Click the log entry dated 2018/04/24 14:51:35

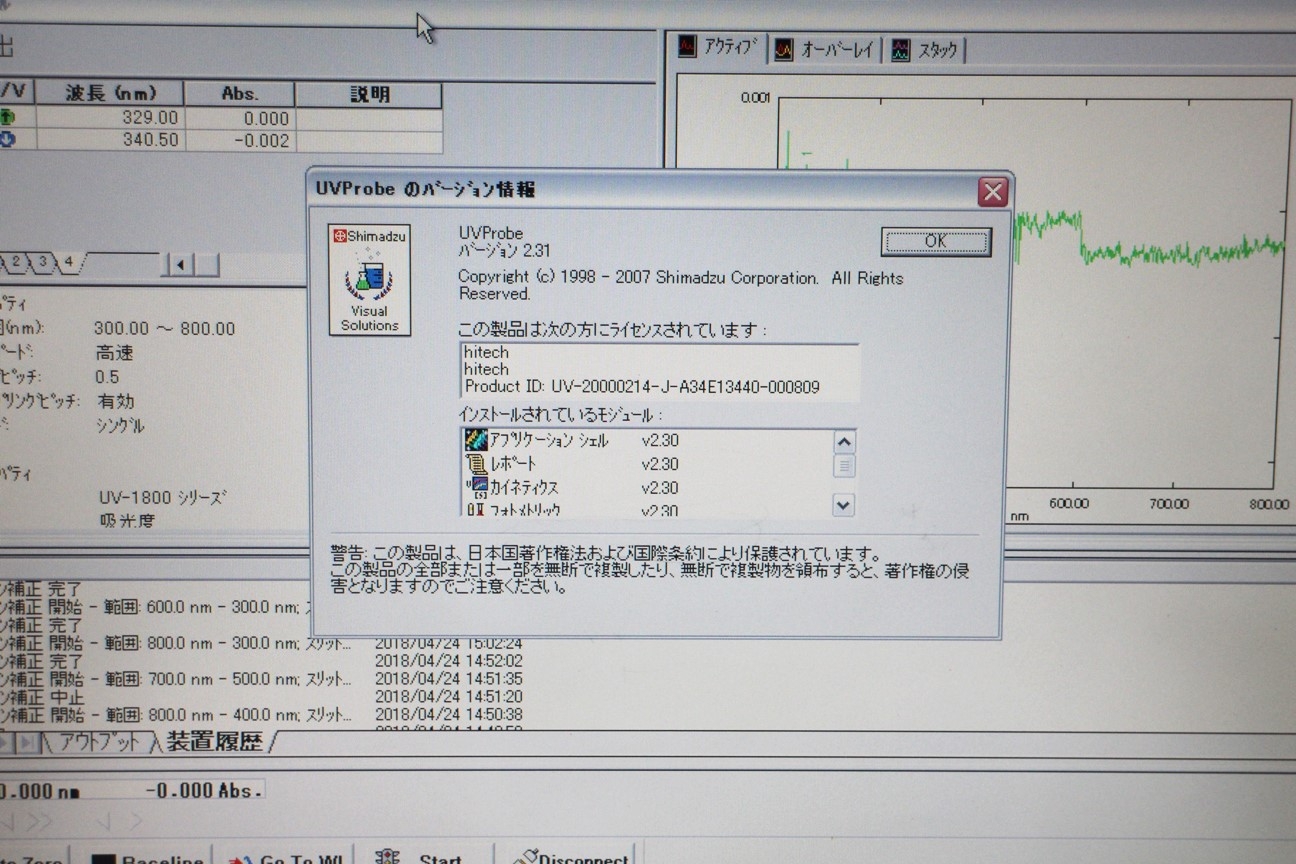coord(260,679)
